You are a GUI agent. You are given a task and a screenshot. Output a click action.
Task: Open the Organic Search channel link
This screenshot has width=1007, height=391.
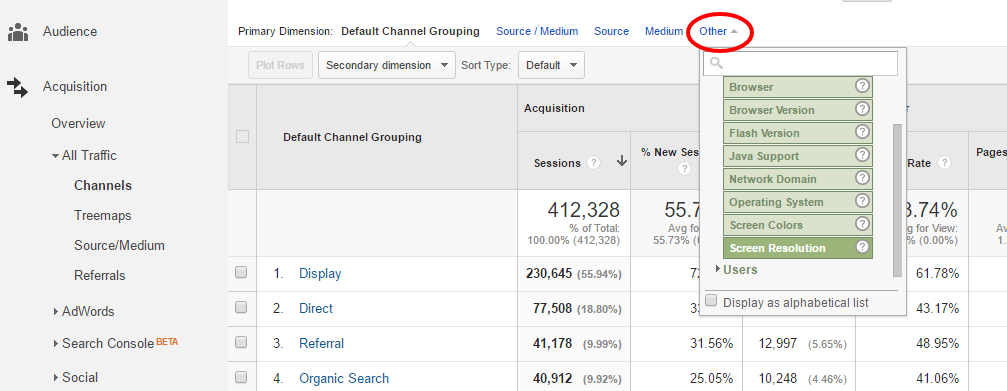[344, 378]
